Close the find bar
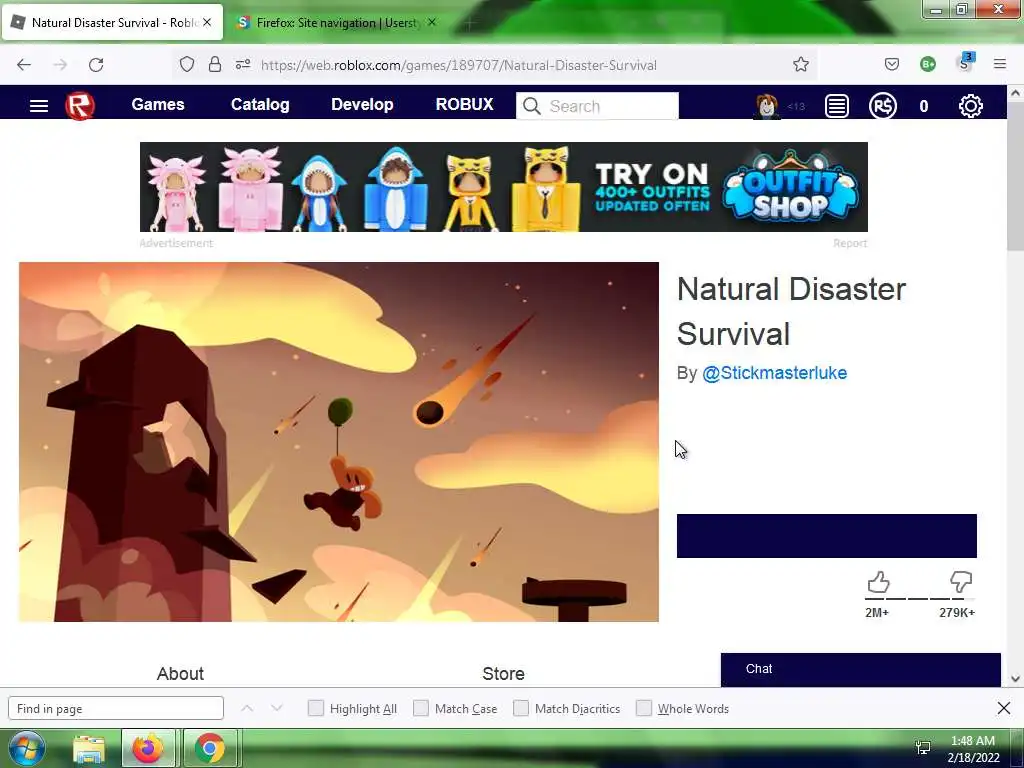1024x768 pixels. pyautogui.click(x=1004, y=709)
